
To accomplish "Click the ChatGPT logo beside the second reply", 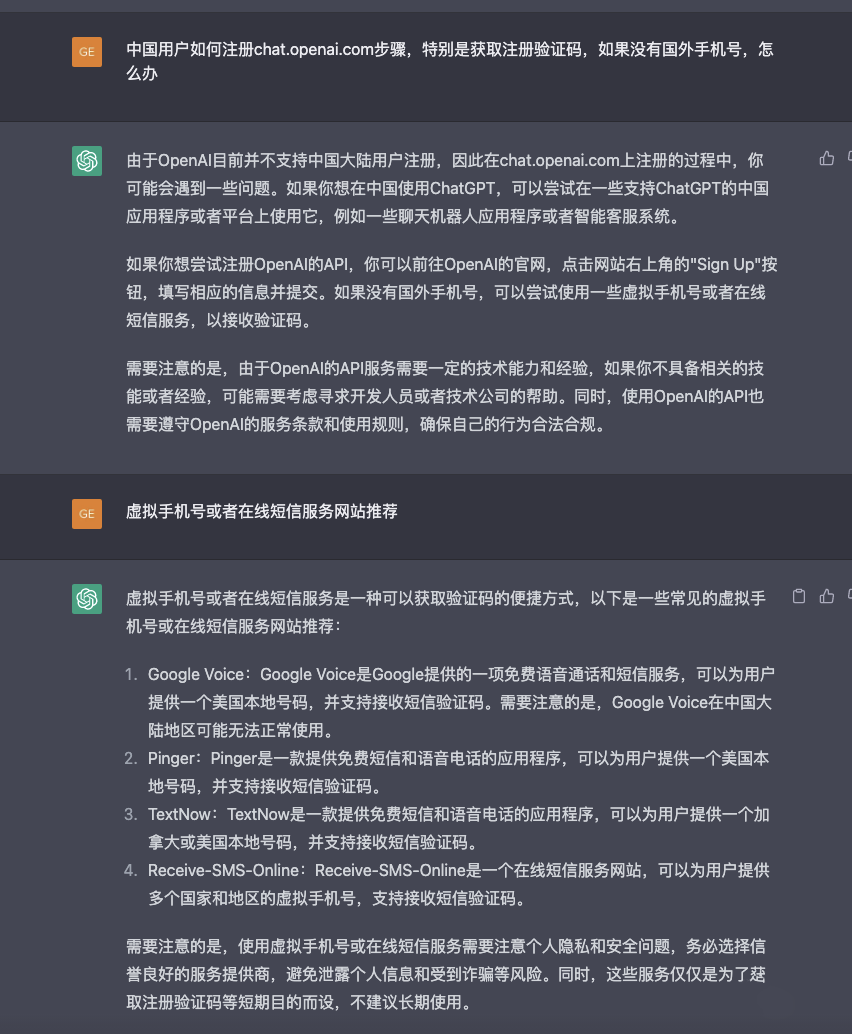I will coord(87,599).
